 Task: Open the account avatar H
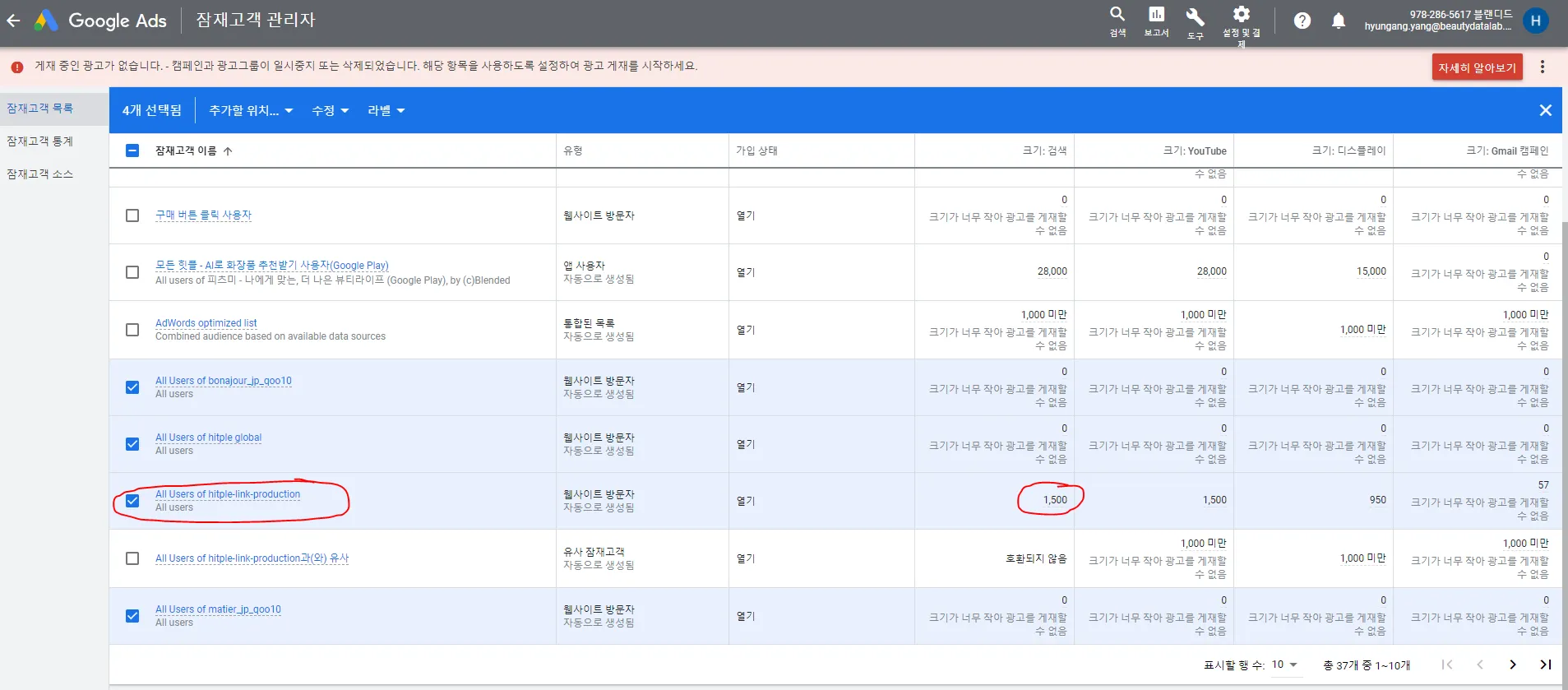[x=1536, y=21]
